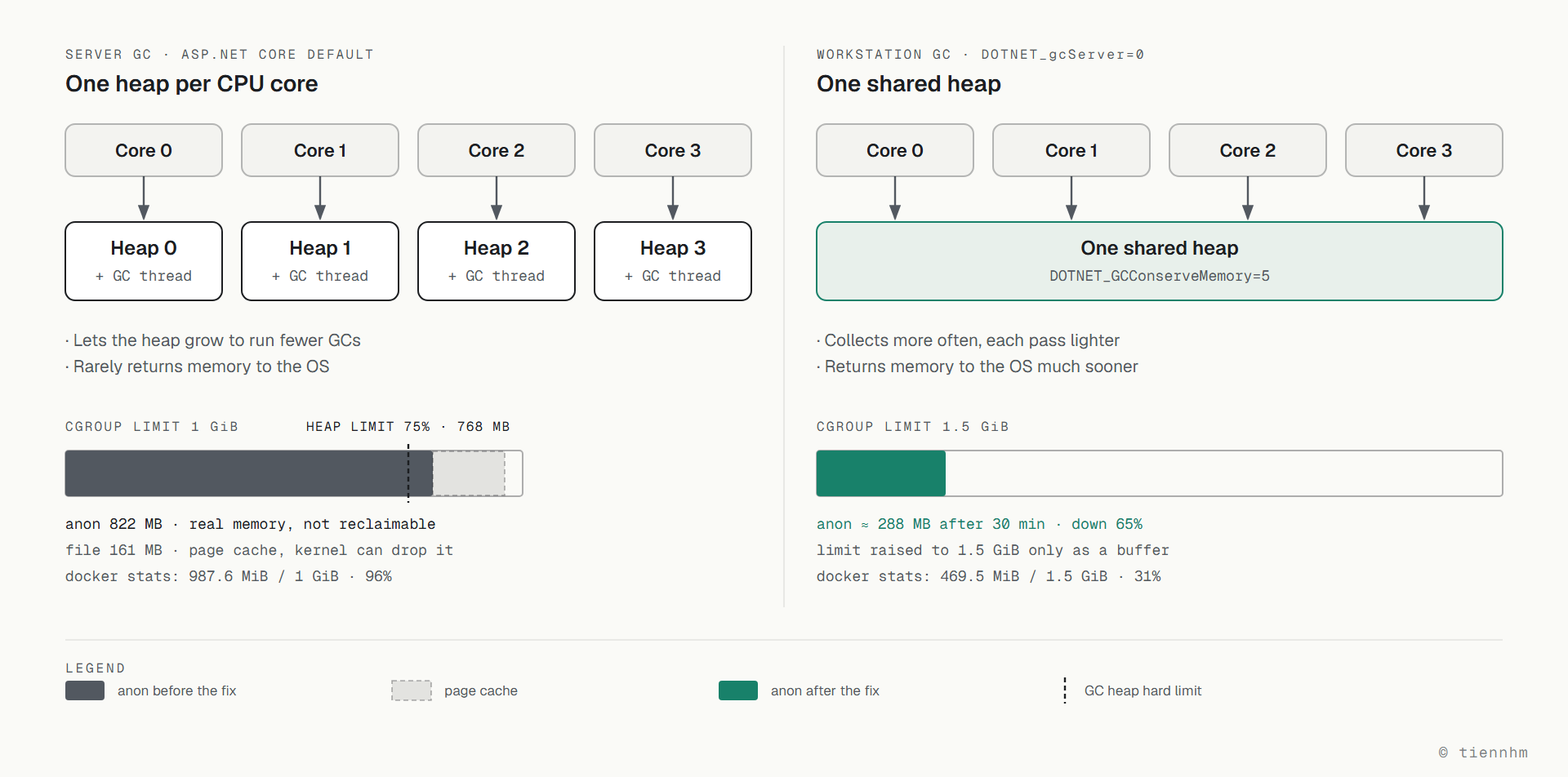
Task: Click the 'CGROUP LIMIT 1.5 GiB' label
Action: [x=913, y=427]
